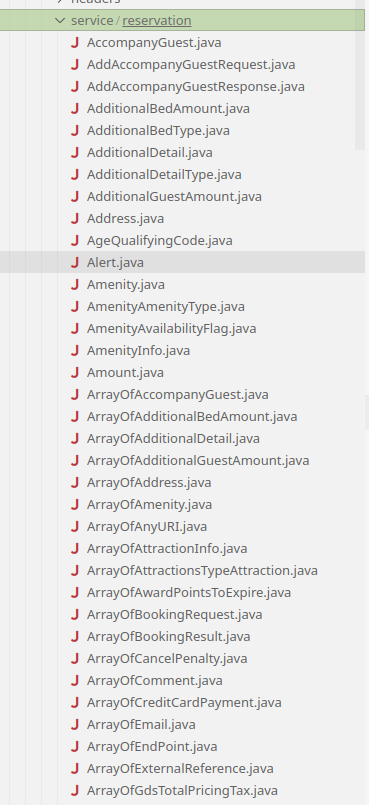Open ArrayOfAttractionsTypeAttraction.java file

tap(202, 571)
